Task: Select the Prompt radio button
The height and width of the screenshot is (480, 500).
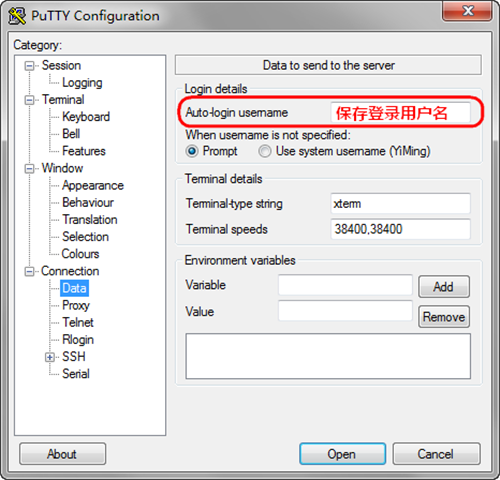Action: tap(192, 151)
